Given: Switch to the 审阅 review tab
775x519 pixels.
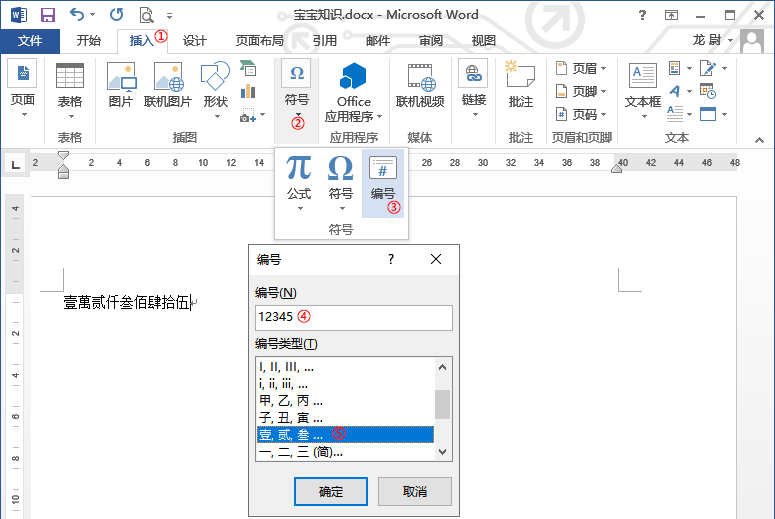Looking at the screenshot, I should coord(431,41).
